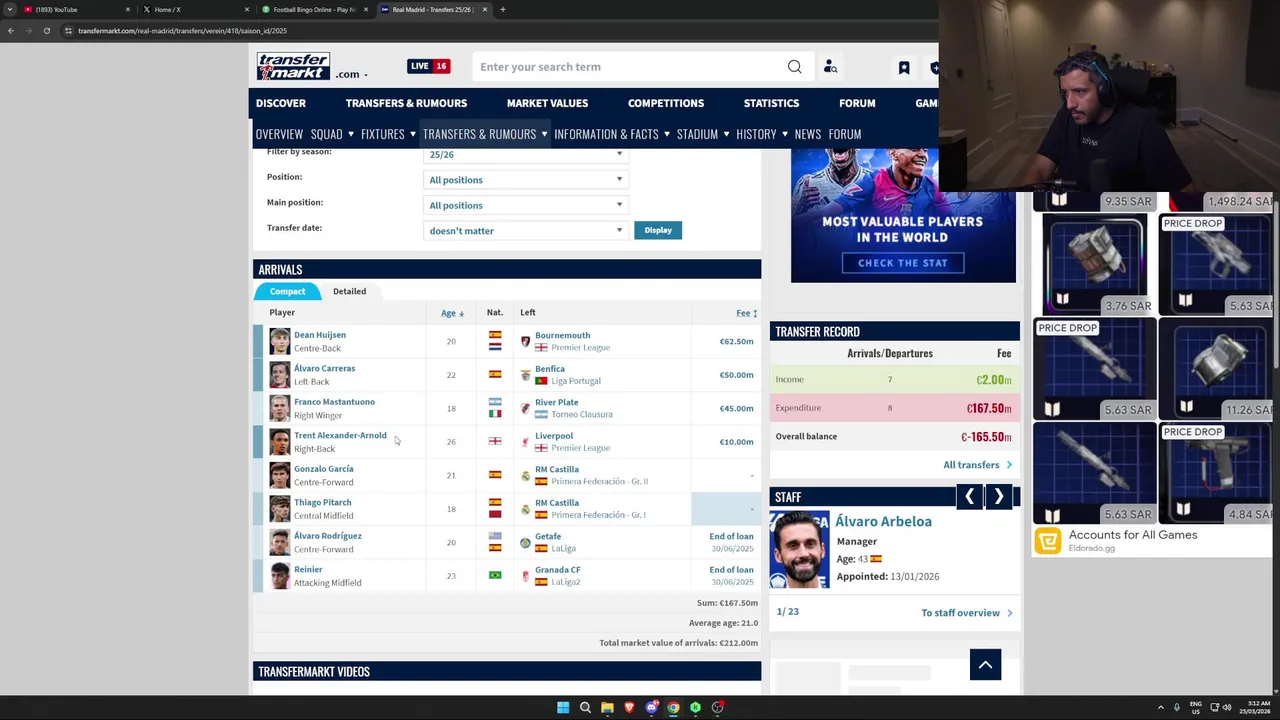Open Competitions menu
The height and width of the screenshot is (720, 1280).
pyautogui.click(x=665, y=103)
